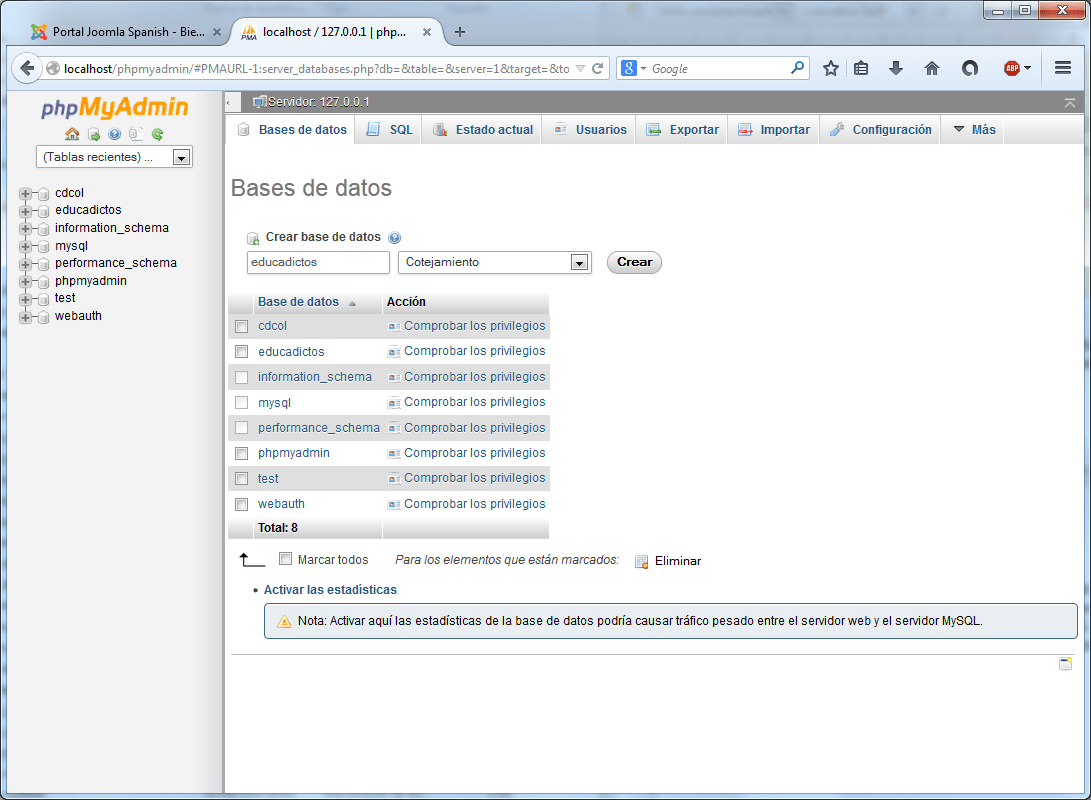The height and width of the screenshot is (800, 1091).
Task: Click the Adblock Plus ABP icon
Action: click(x=1012, y=68)
